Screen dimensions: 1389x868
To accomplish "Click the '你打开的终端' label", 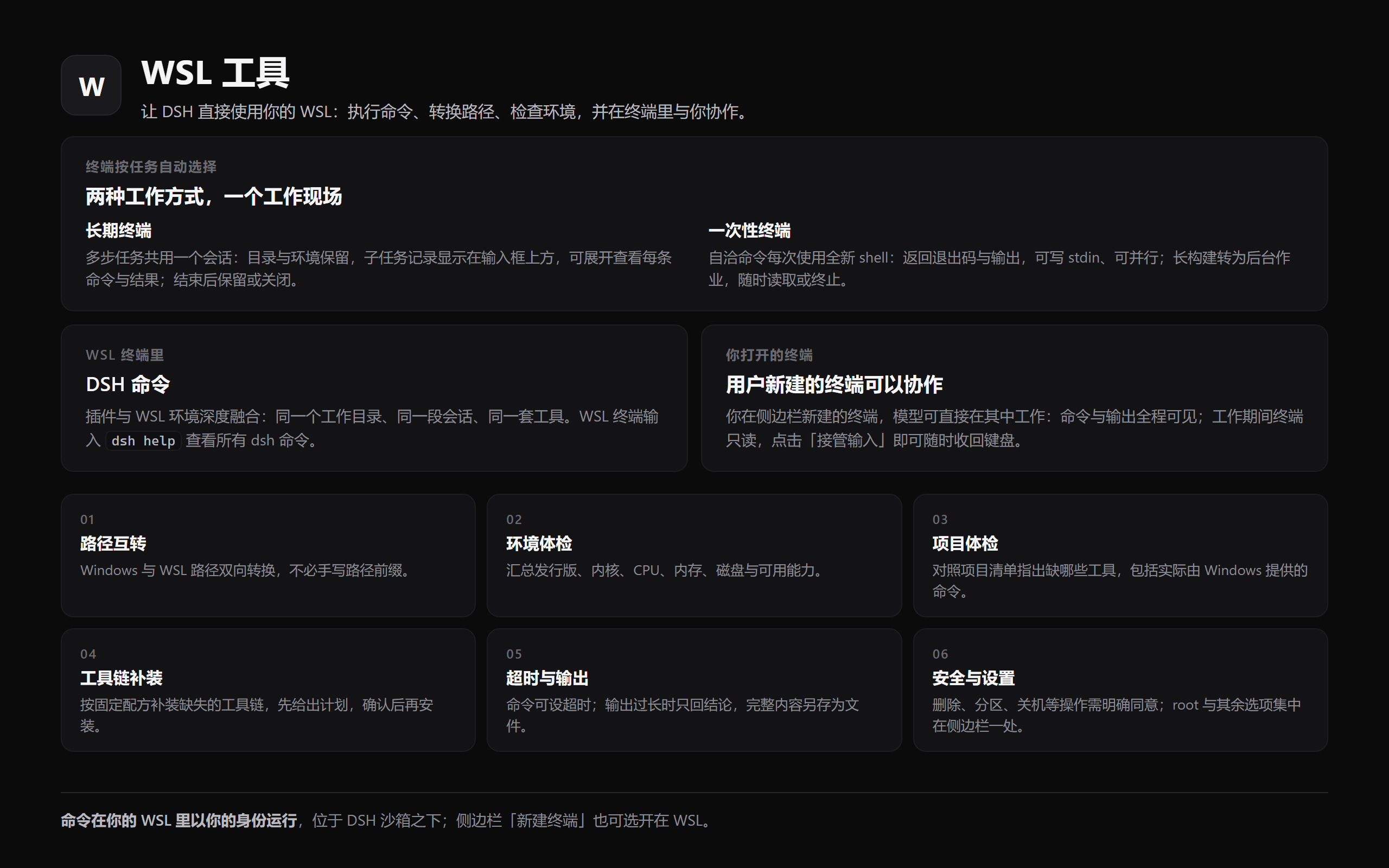I will [769, 355].
